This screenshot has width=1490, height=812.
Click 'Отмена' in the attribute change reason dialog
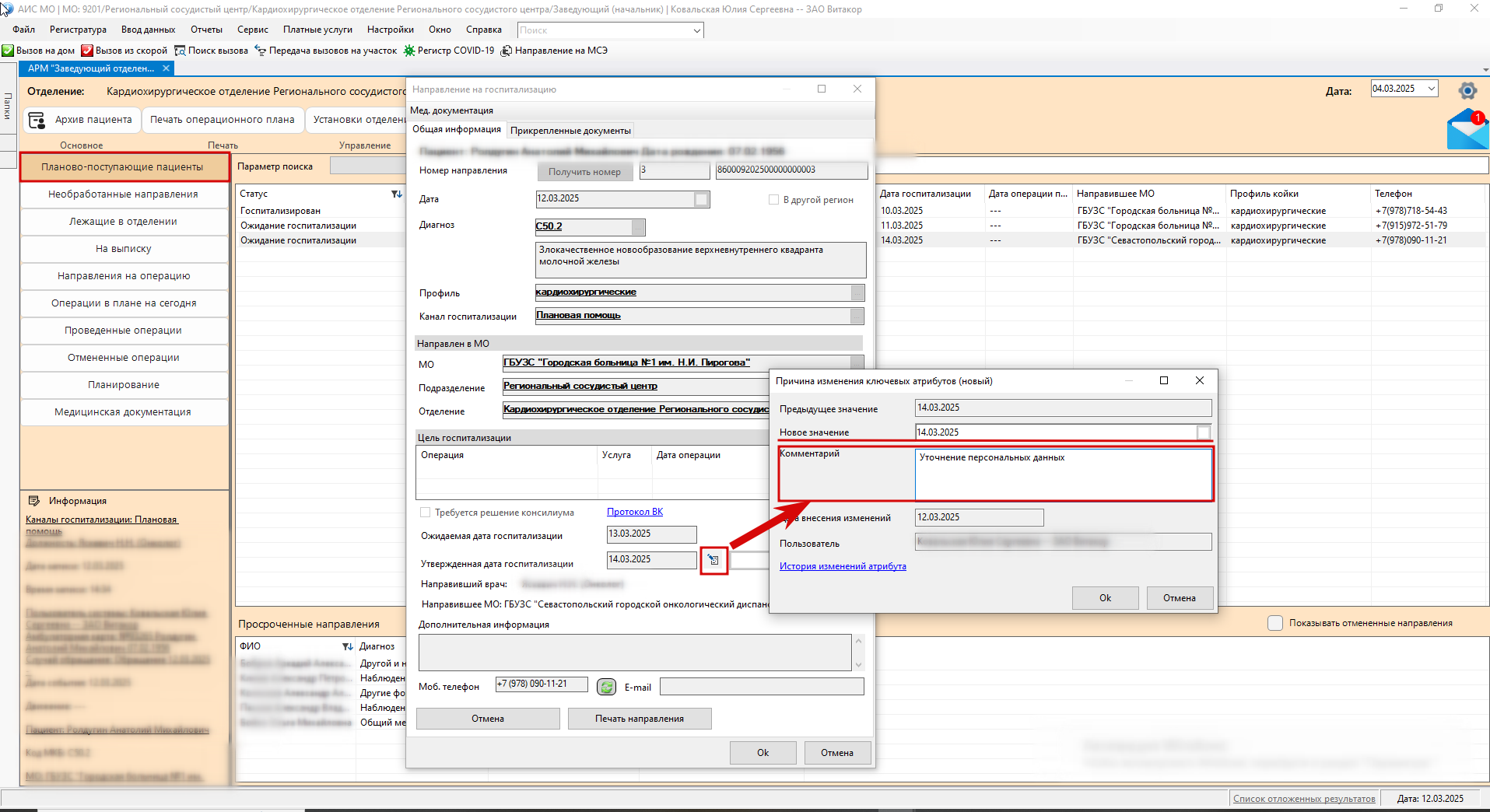click(1179, 598)
